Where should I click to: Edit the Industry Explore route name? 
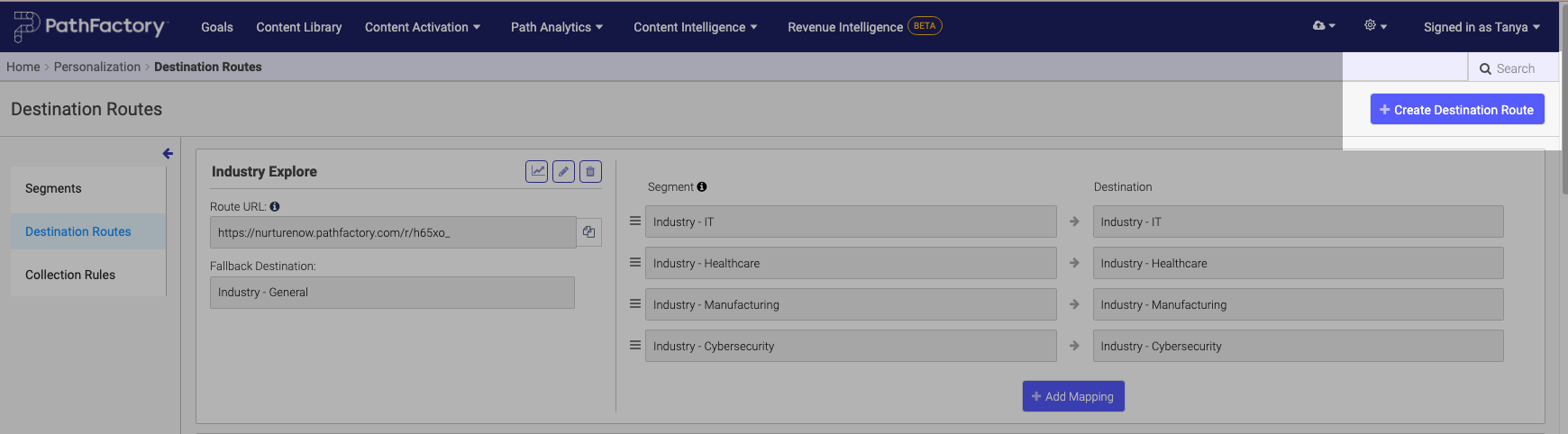pyautogui.click(x=564, y=171)
